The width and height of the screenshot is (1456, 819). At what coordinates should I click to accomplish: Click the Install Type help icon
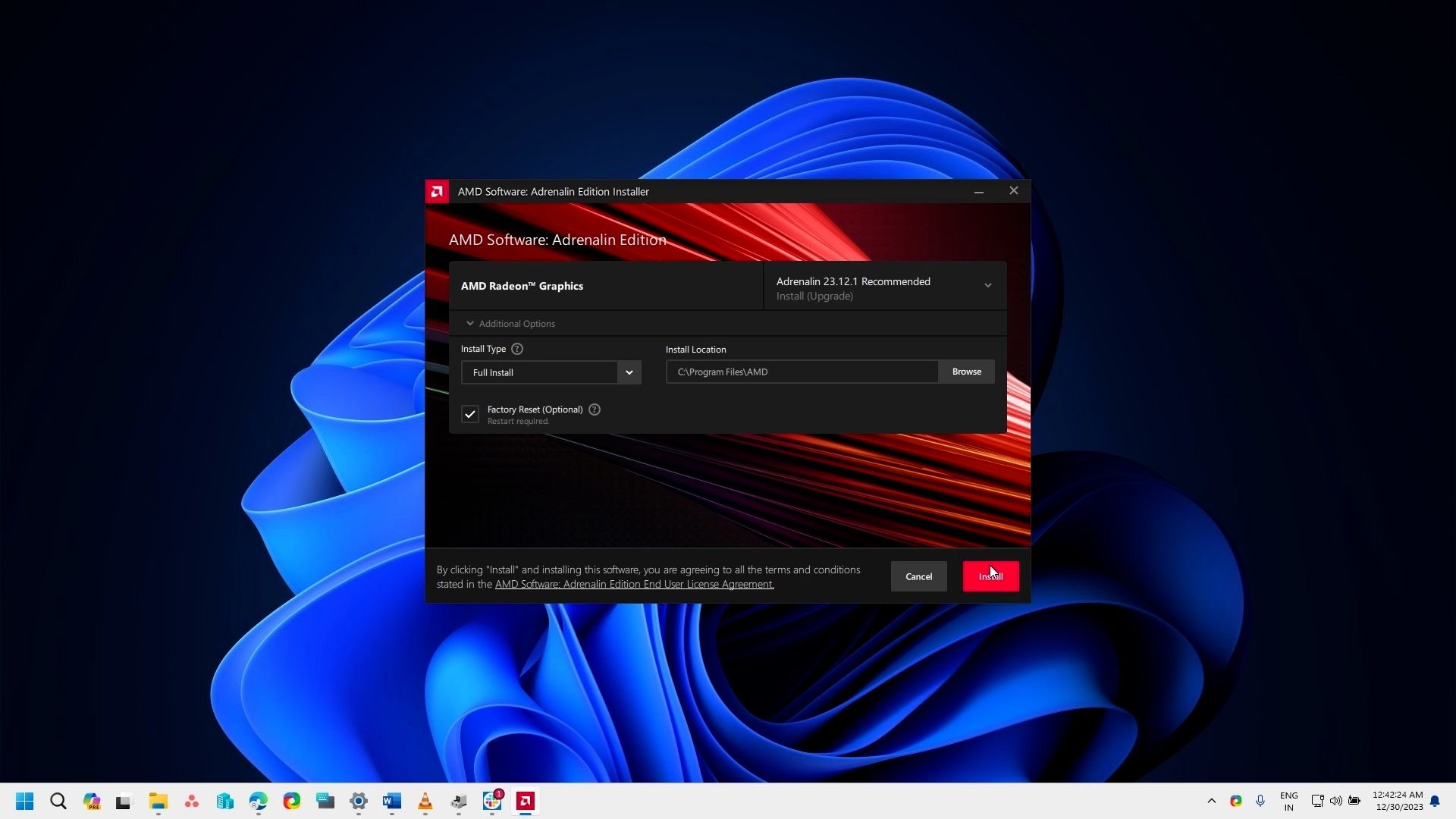point(517,349)
